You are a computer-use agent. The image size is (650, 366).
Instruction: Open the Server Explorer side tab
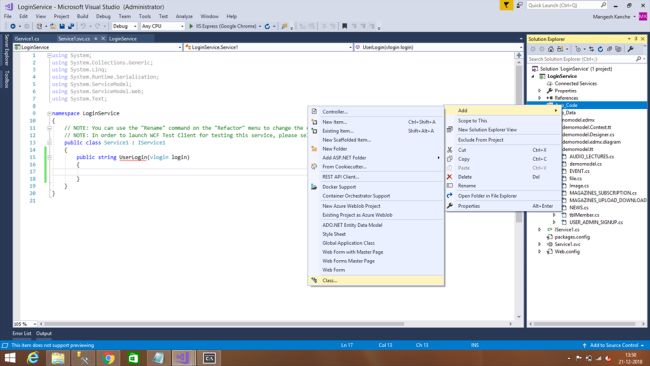(6, 50)
